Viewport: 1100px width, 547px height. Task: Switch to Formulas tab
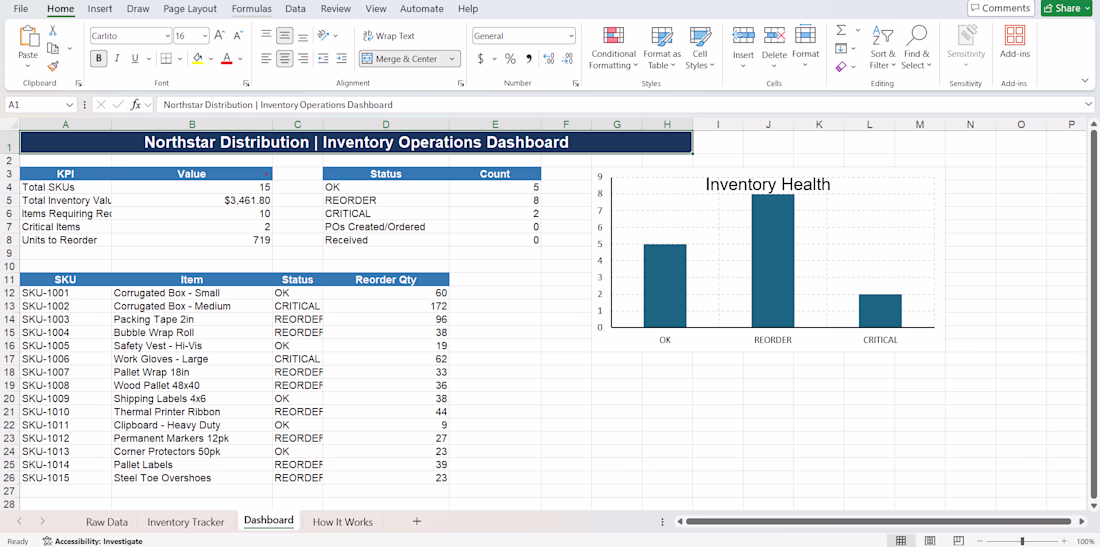[252, 9]
